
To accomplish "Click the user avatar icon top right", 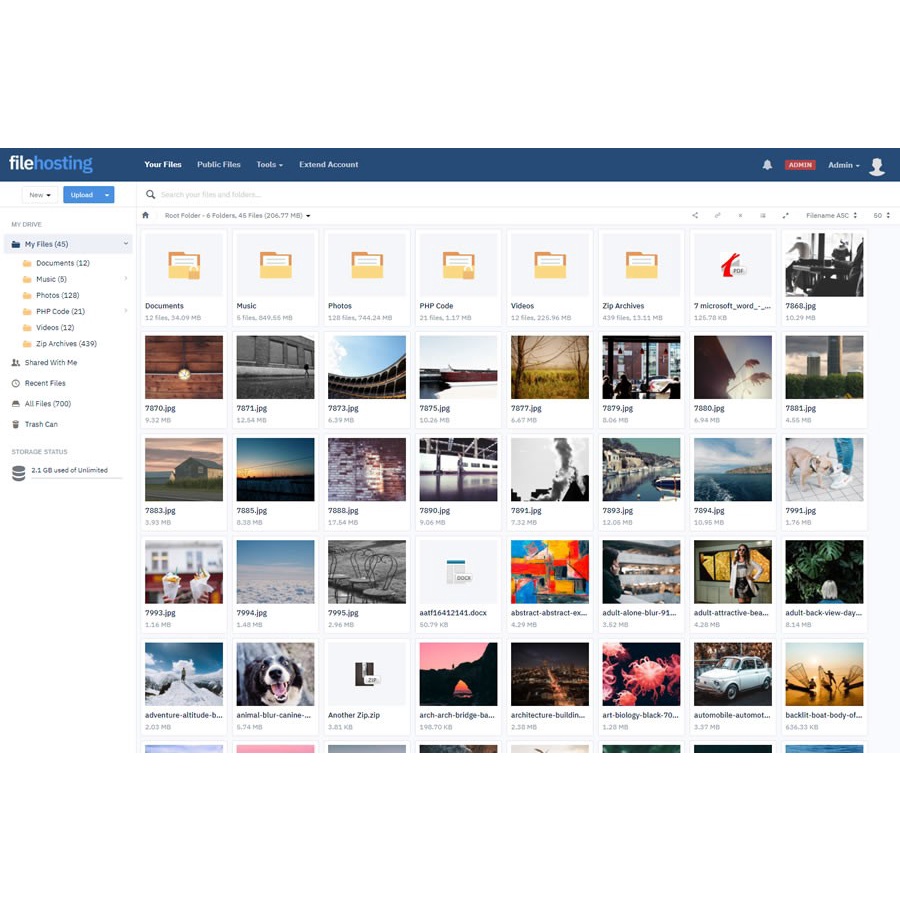I will tap(877, 165).
